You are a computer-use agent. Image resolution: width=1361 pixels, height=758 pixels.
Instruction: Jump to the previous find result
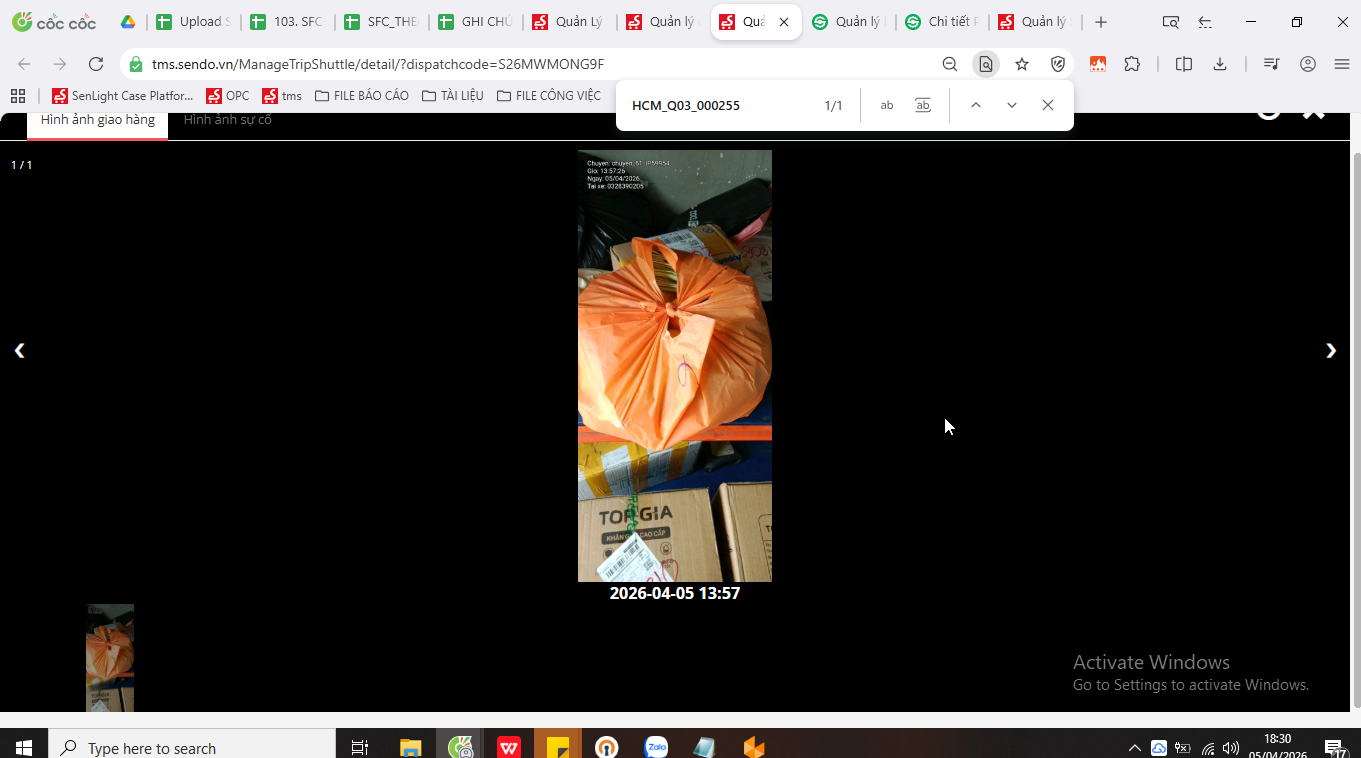tap(976, 105)
